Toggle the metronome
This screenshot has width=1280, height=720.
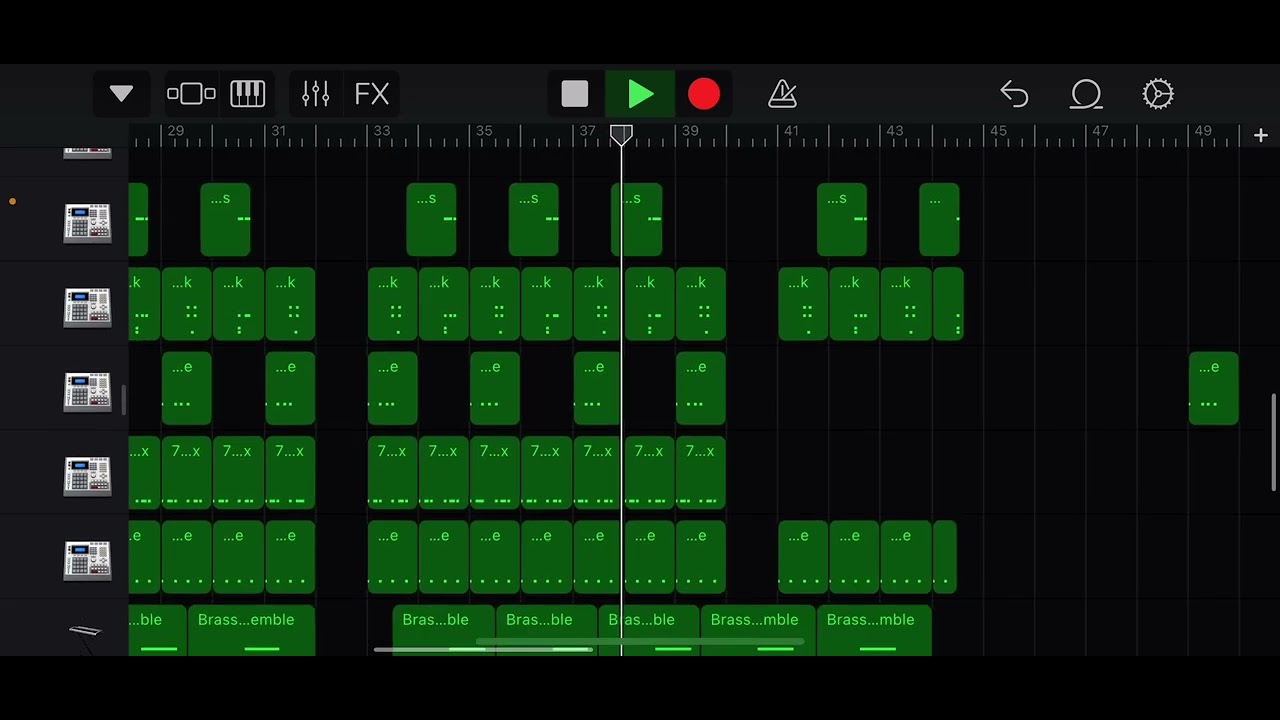pos(782,94)
